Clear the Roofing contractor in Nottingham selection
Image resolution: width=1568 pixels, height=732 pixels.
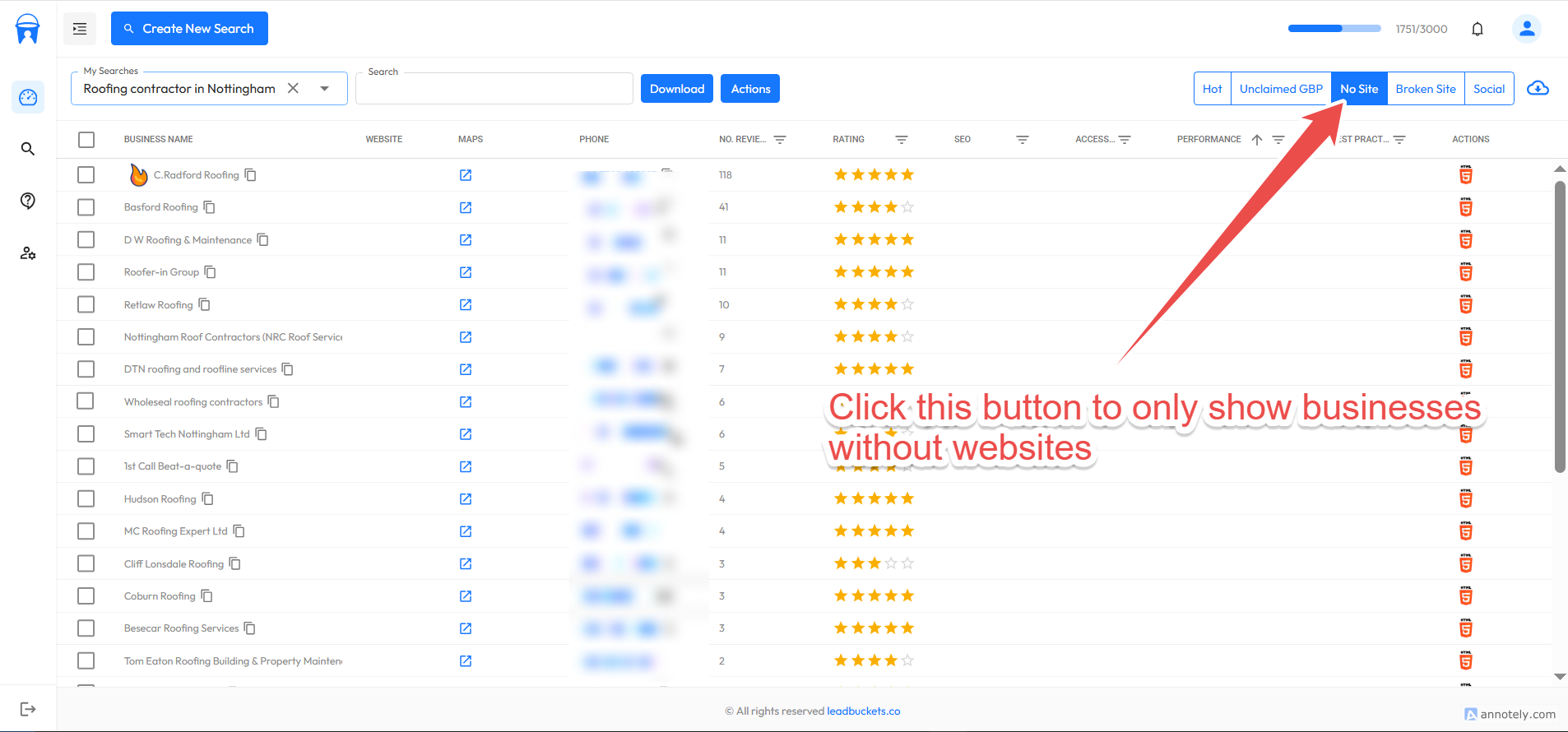point(293,88)
